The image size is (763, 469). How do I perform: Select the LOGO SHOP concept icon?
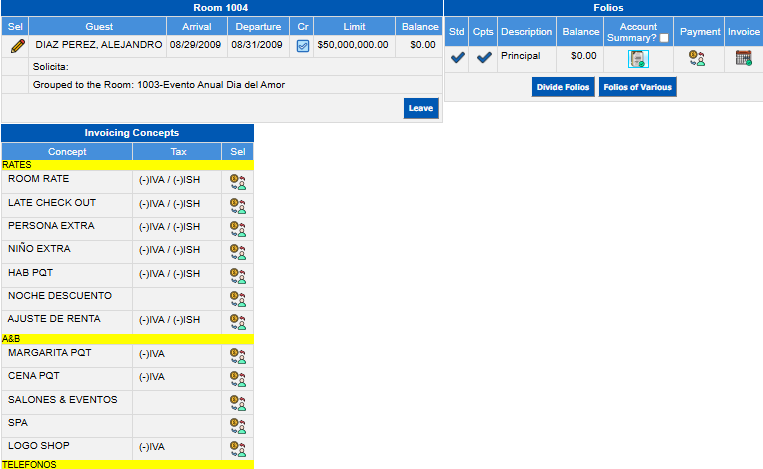pyautogui.click(x=237, y=449)
